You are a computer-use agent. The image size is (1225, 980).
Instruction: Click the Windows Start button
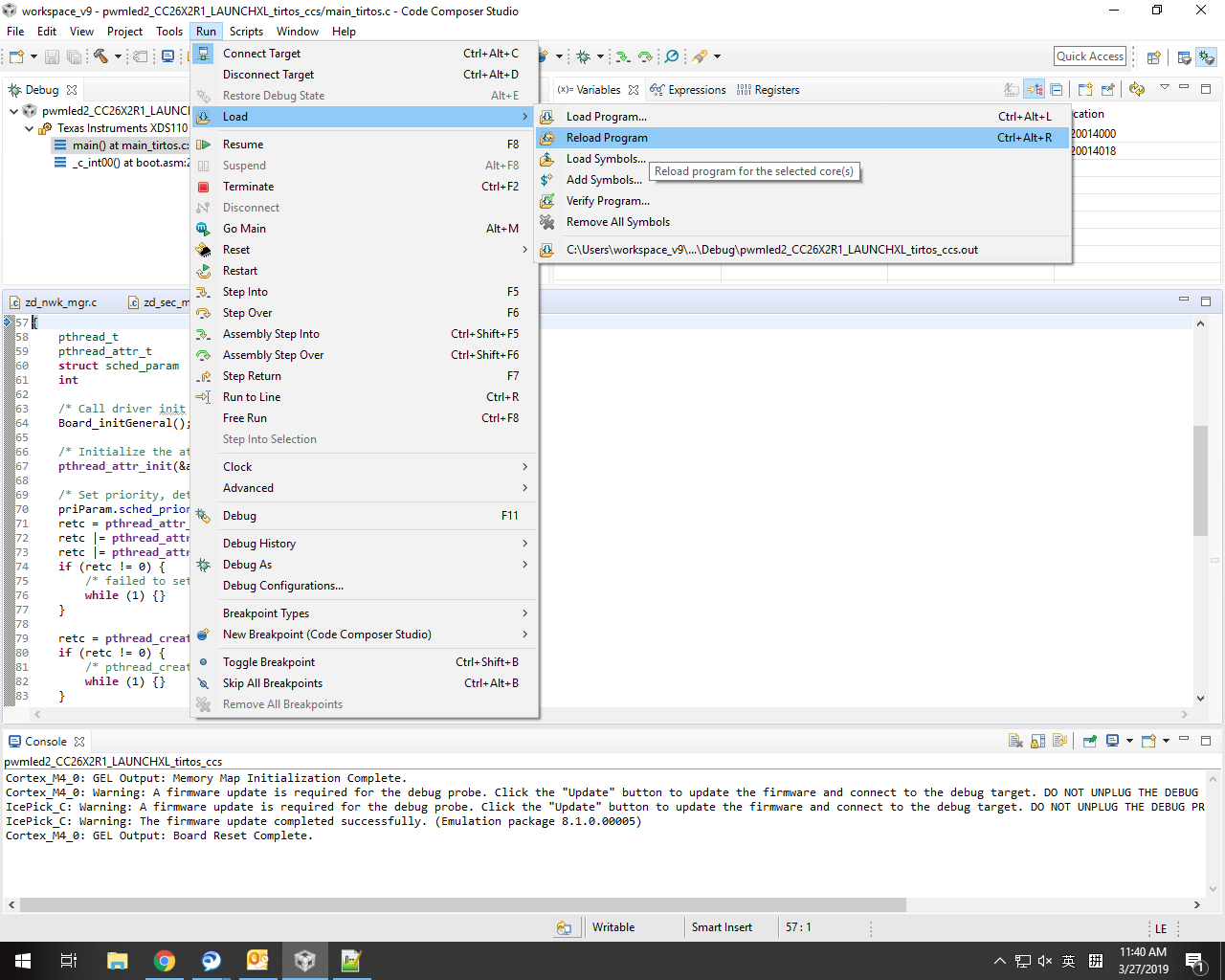coord(23,961)
